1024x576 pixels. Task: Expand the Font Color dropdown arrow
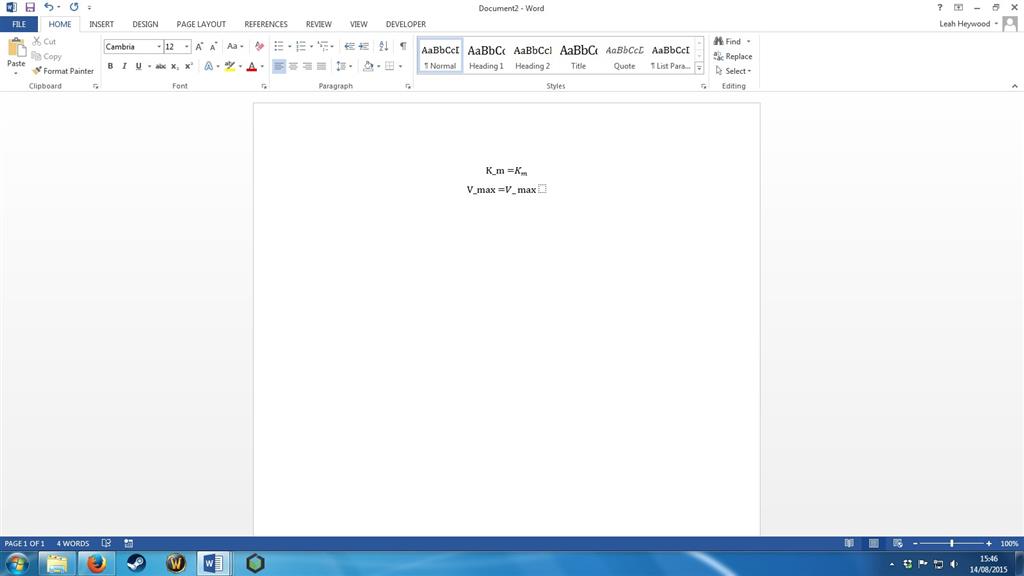click(262, 66)
